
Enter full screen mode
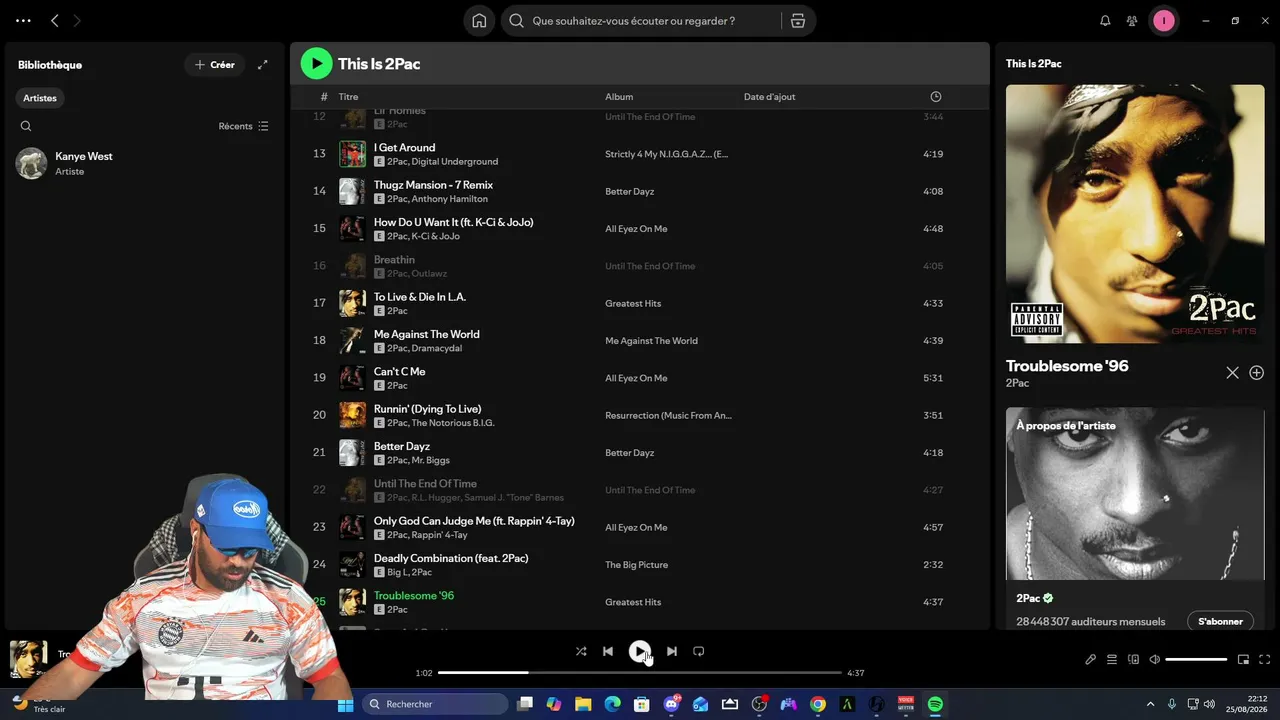[1265, 659]
